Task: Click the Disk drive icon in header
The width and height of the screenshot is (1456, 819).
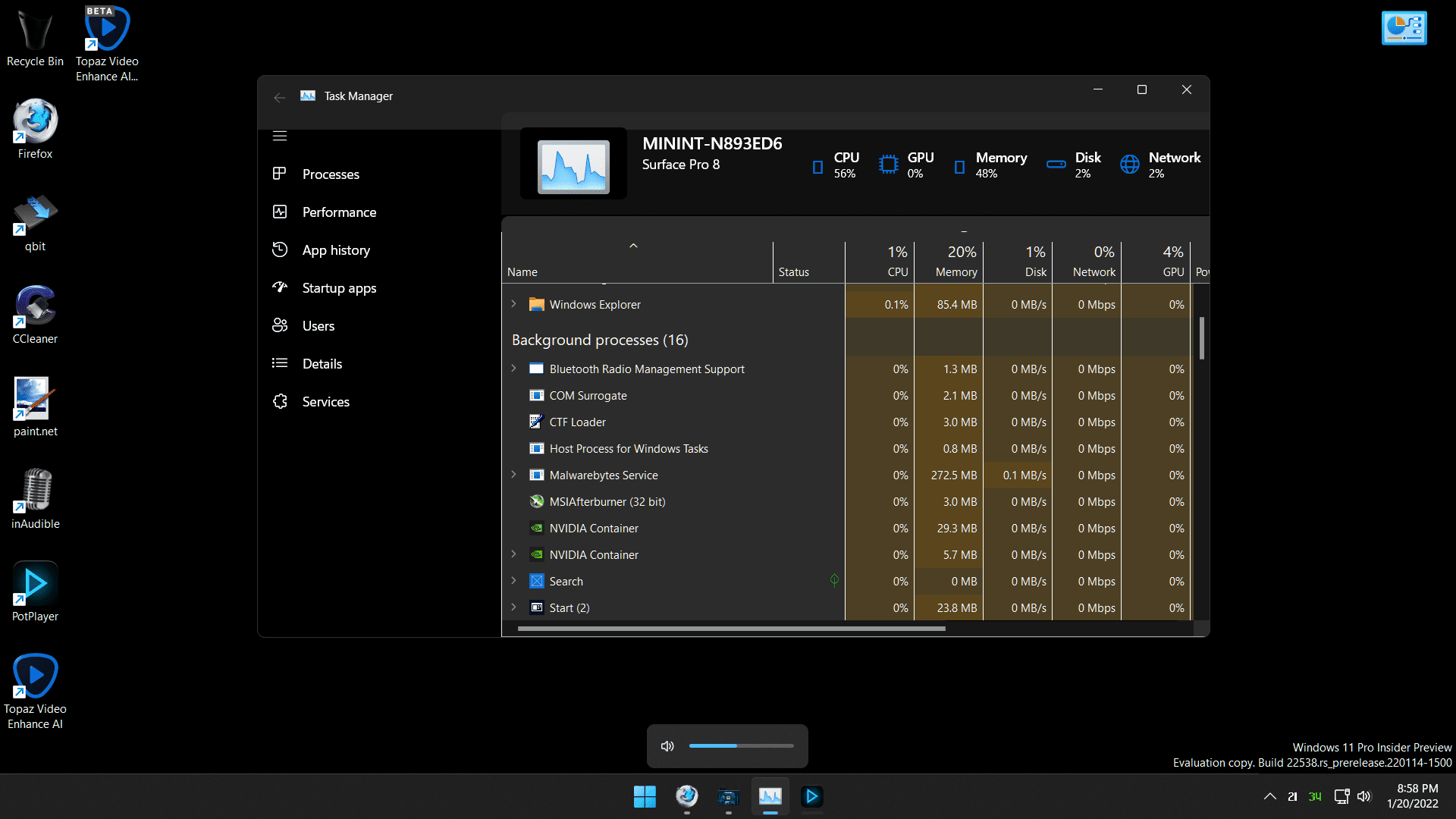Action: 1056,165
